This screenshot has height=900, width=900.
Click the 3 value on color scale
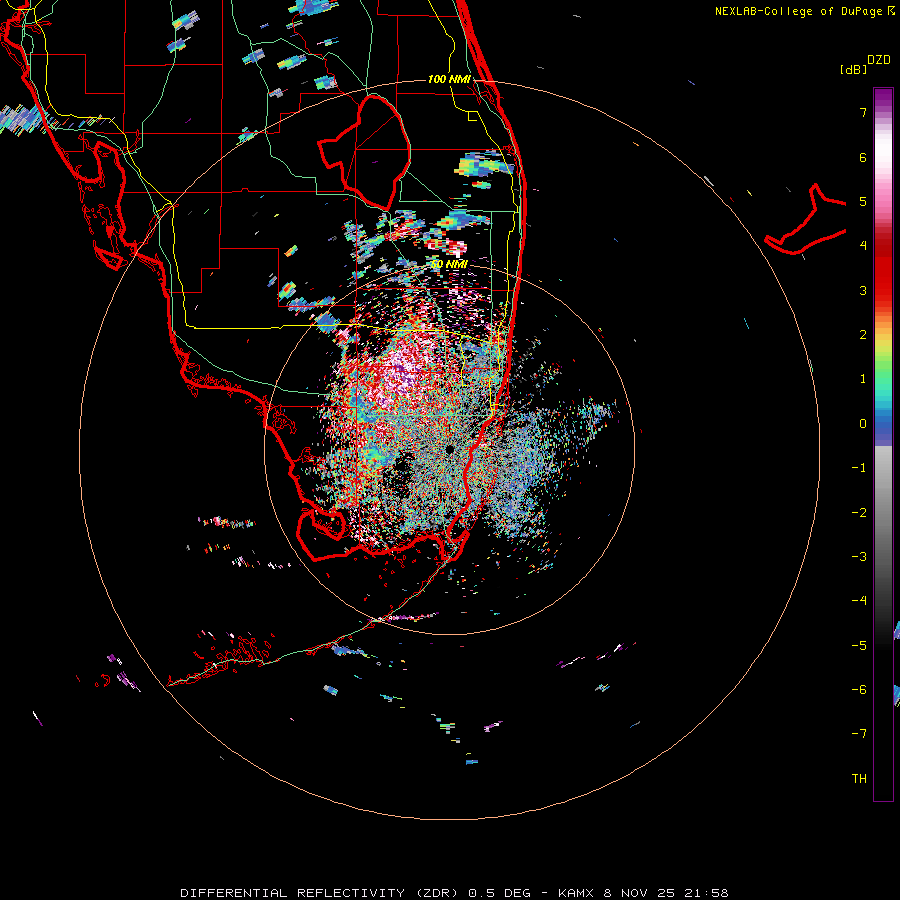pyautogui.click(x=863, y=290)
